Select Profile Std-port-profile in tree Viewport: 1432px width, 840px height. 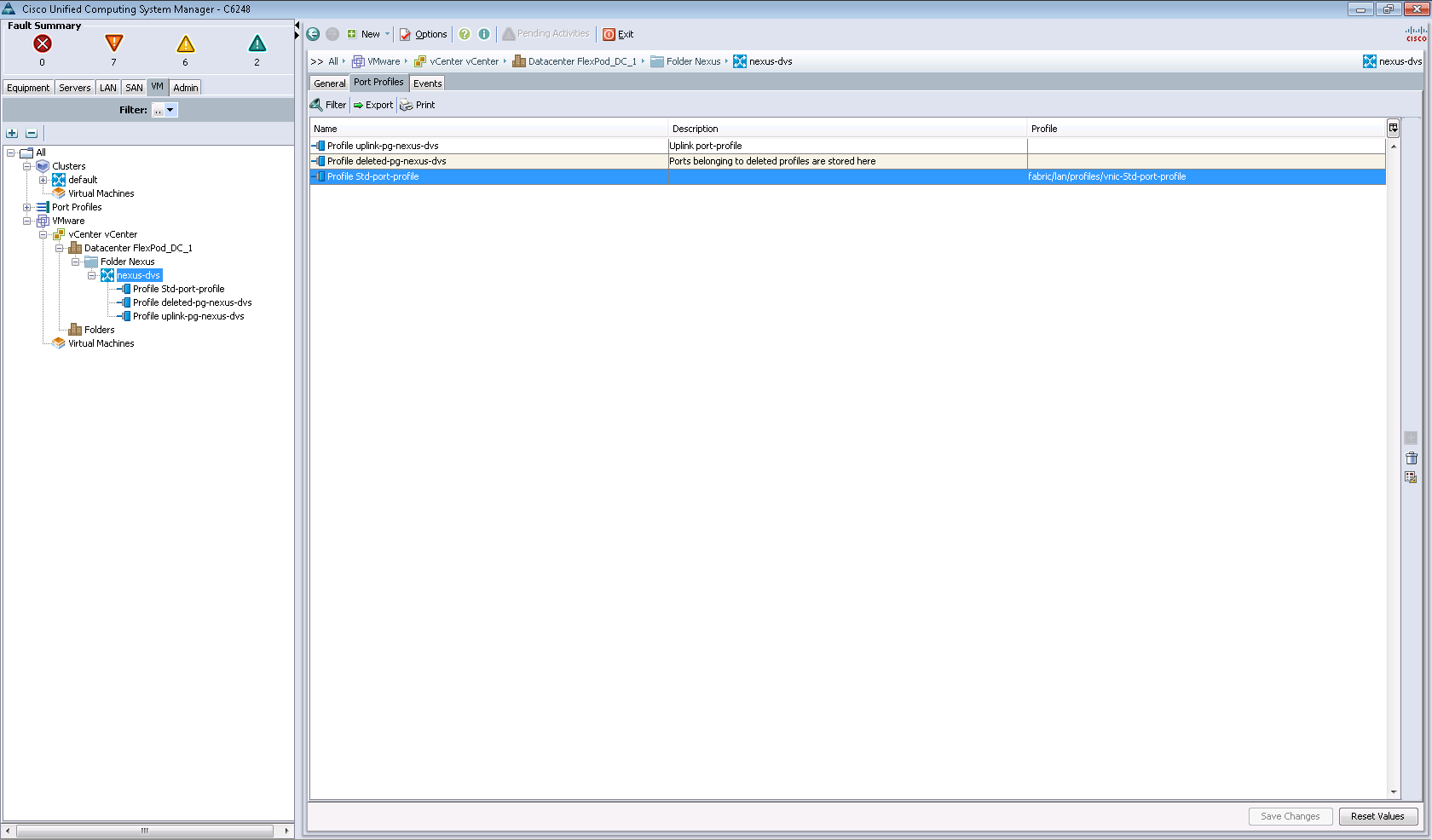pyautogui.click(x=178, y=289)
